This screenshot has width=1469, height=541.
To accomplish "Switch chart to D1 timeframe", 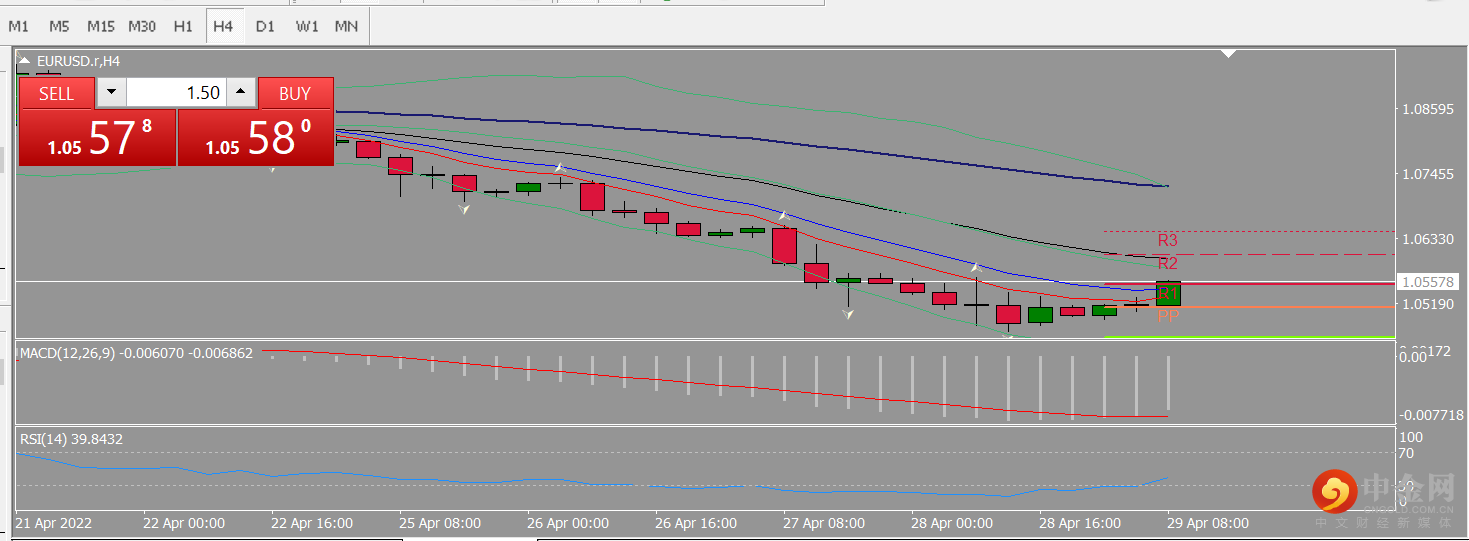I will 264,26.
